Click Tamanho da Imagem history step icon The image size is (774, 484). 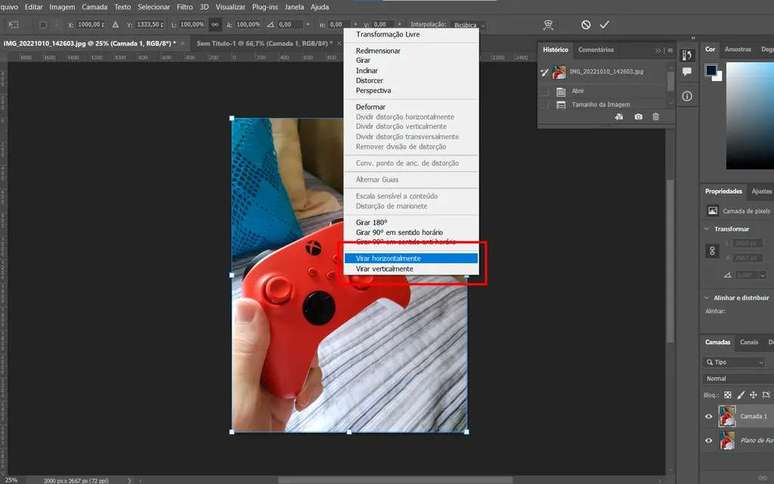tap(561, 105)
